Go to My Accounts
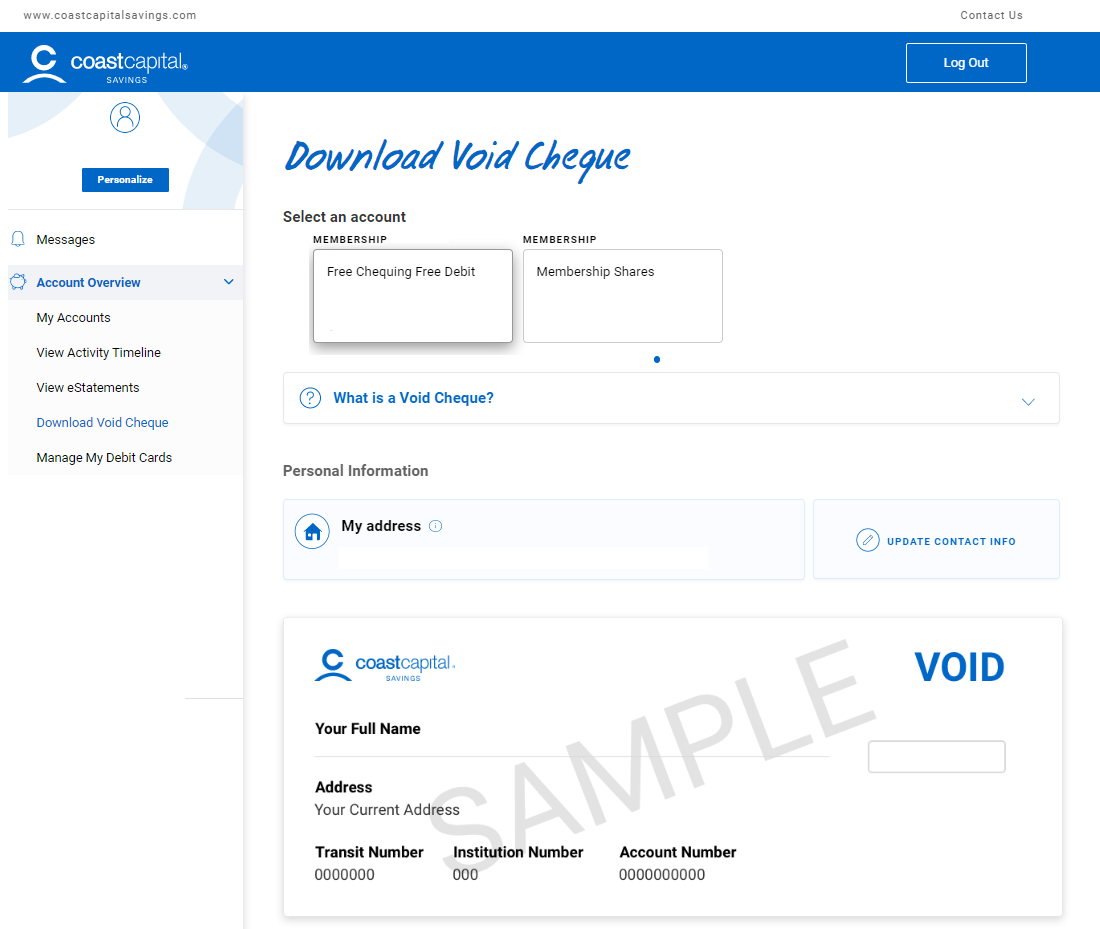The image size is (1100, 929). [74, 318]
